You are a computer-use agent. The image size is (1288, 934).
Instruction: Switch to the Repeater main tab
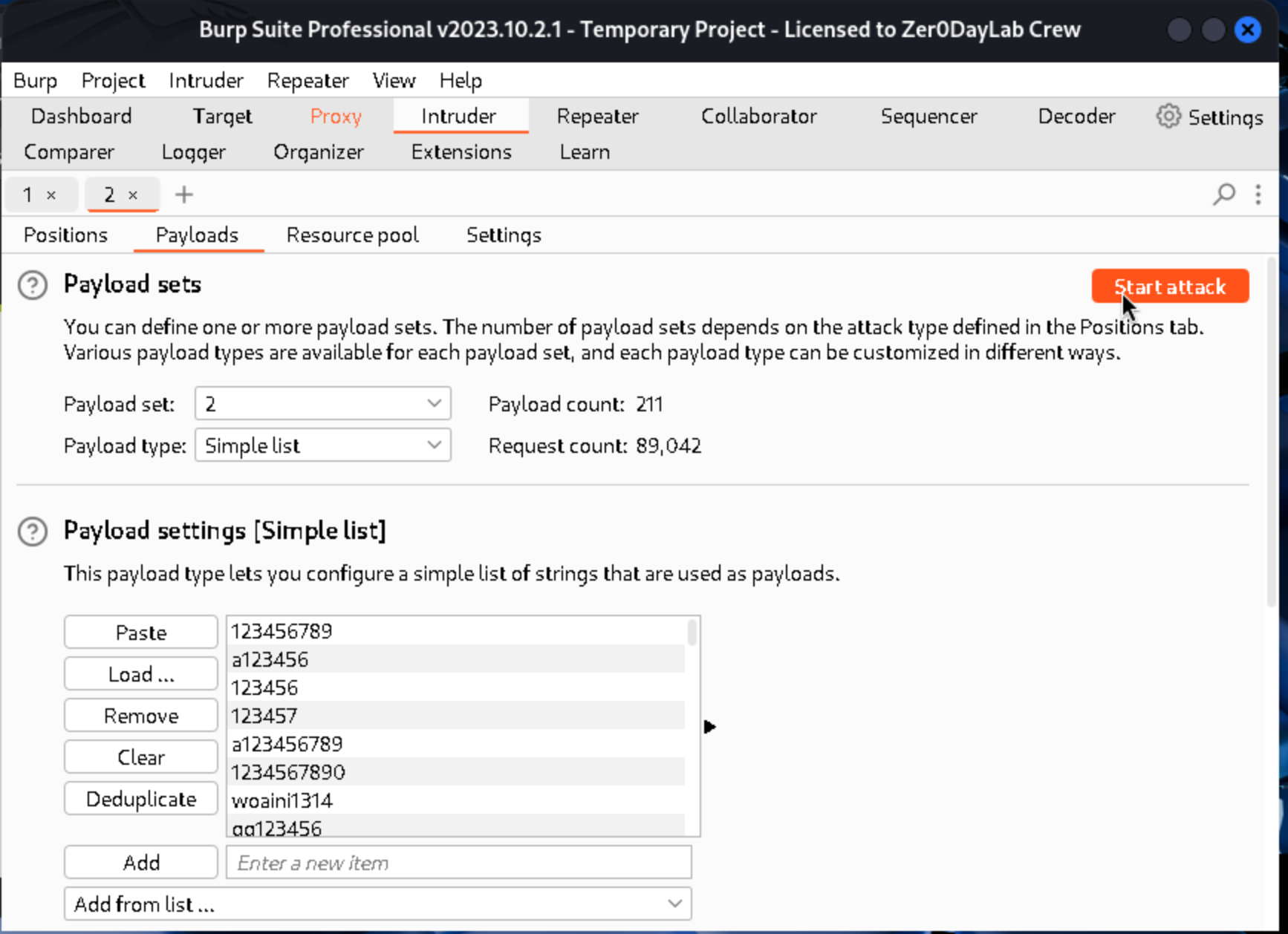(597, 117)
